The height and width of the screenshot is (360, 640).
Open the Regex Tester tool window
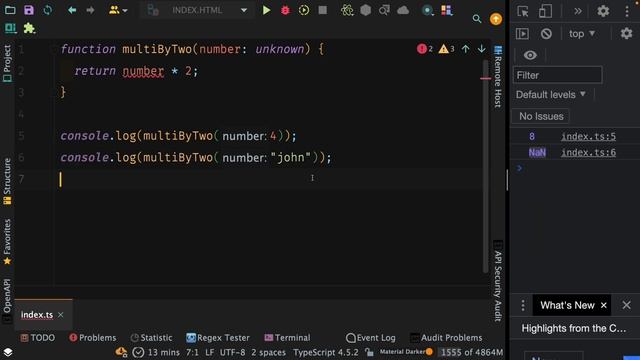[x=218, y=338]
